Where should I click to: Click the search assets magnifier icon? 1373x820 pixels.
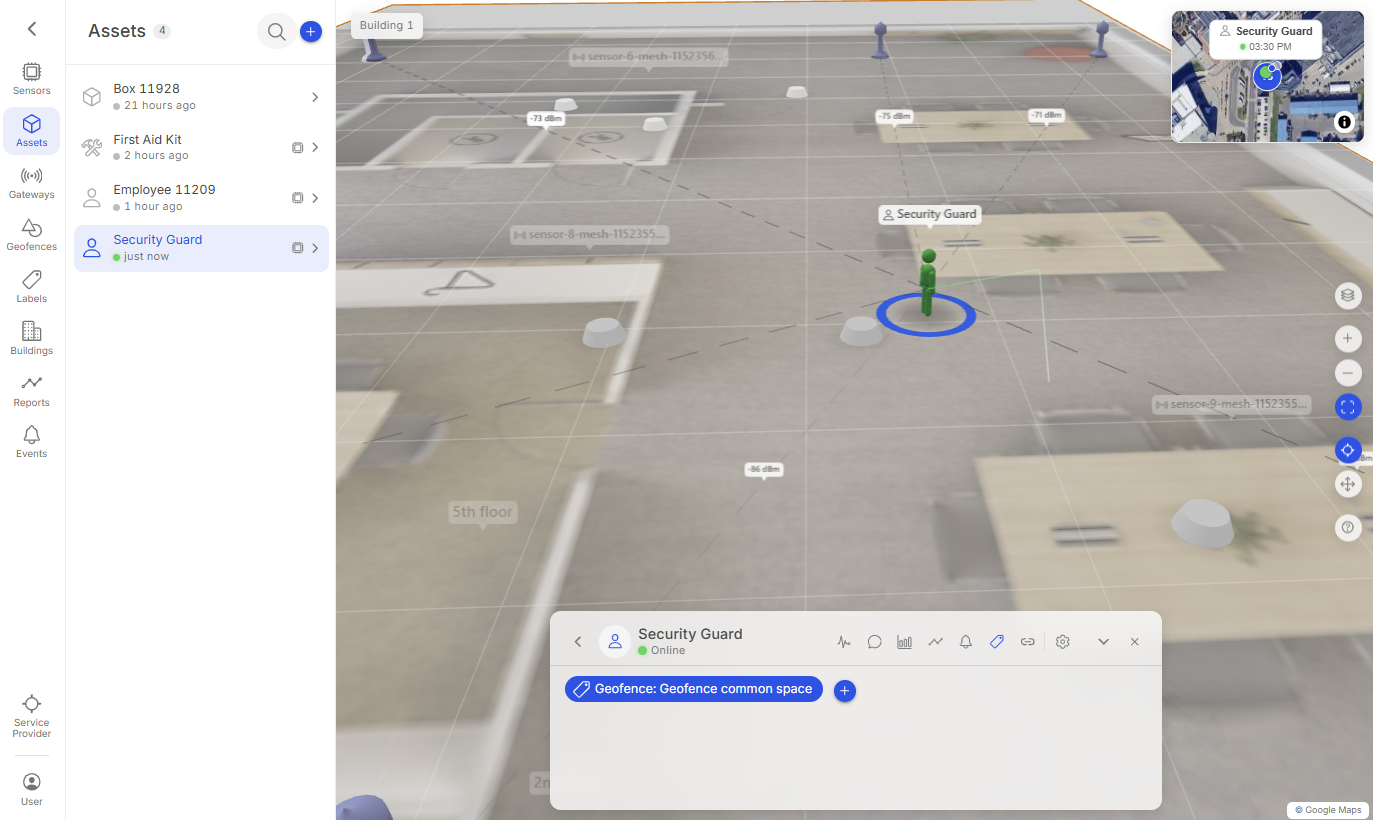pos(276,32)
